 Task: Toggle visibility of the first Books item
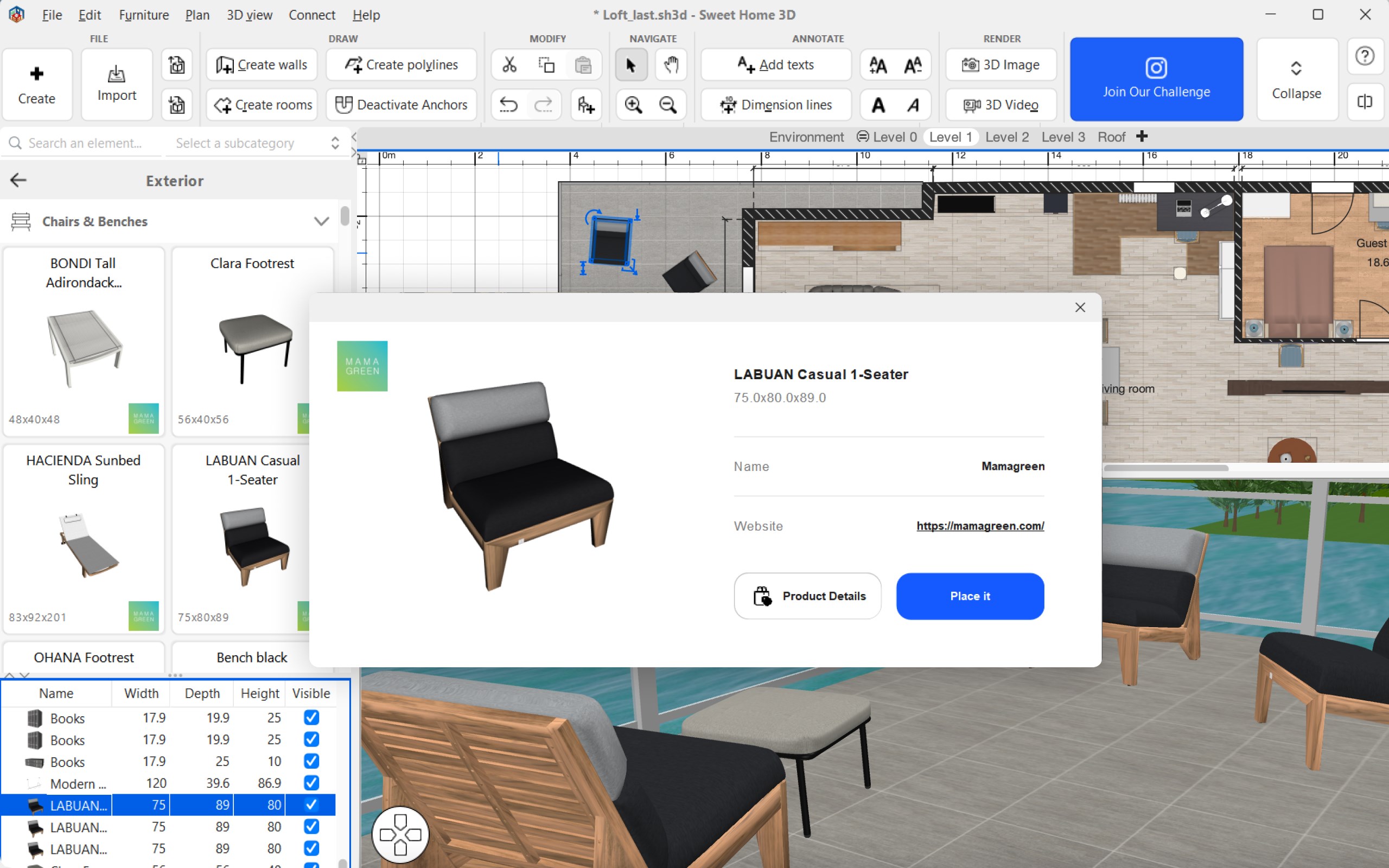pyautogui.click(x=311, y=717)
